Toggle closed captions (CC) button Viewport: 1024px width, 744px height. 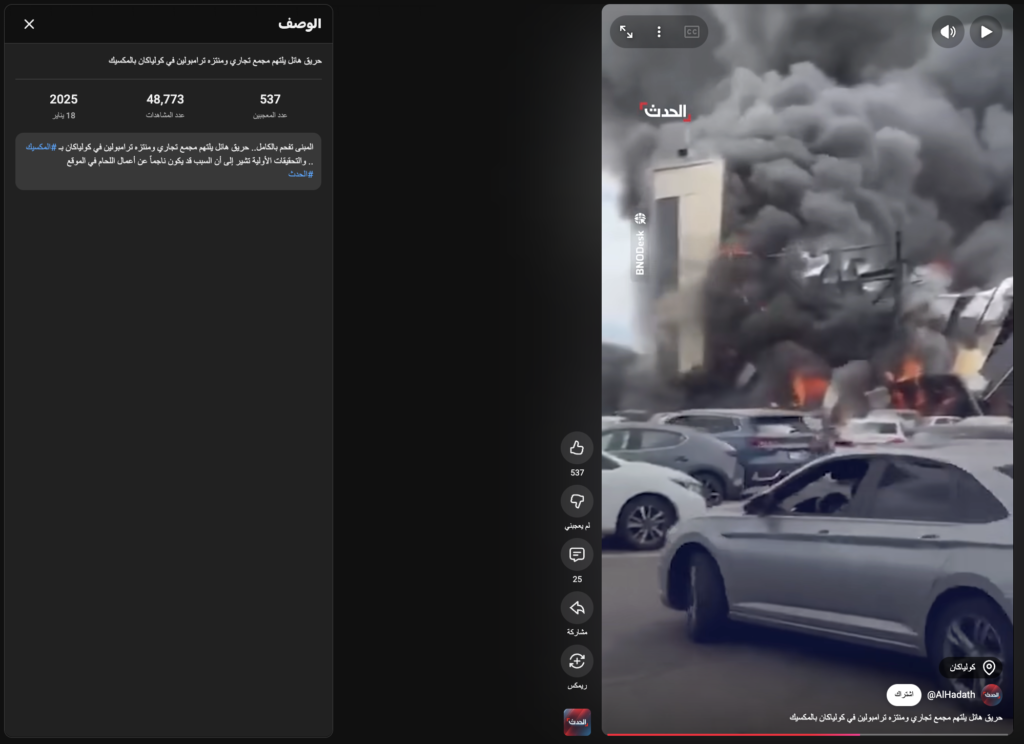pyautogui.click(x=691, y=32)
